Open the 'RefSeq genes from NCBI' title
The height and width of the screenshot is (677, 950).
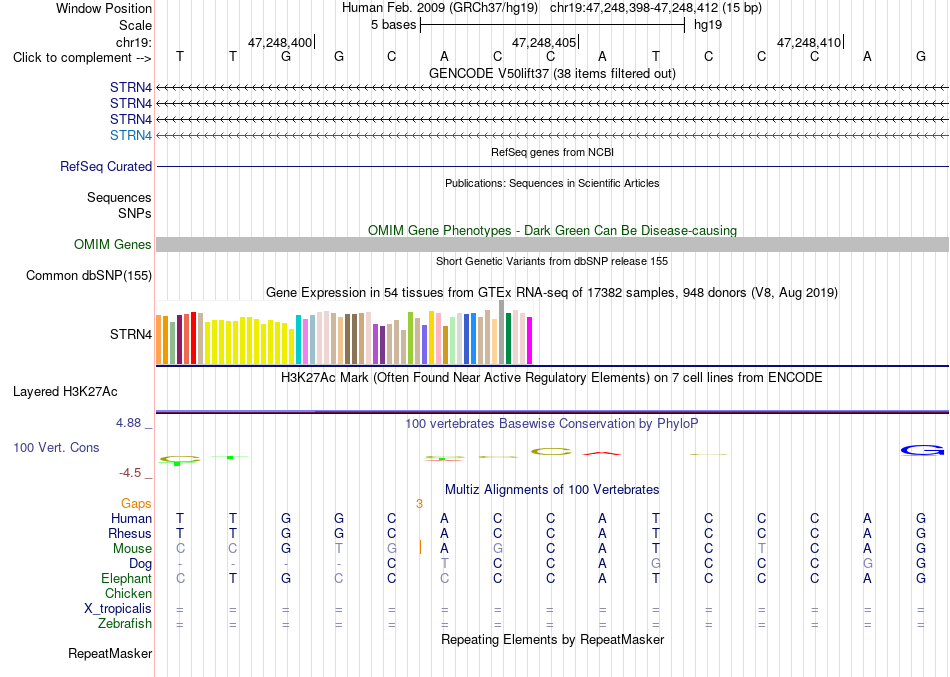pyautogui.click(x=552, y=152)
